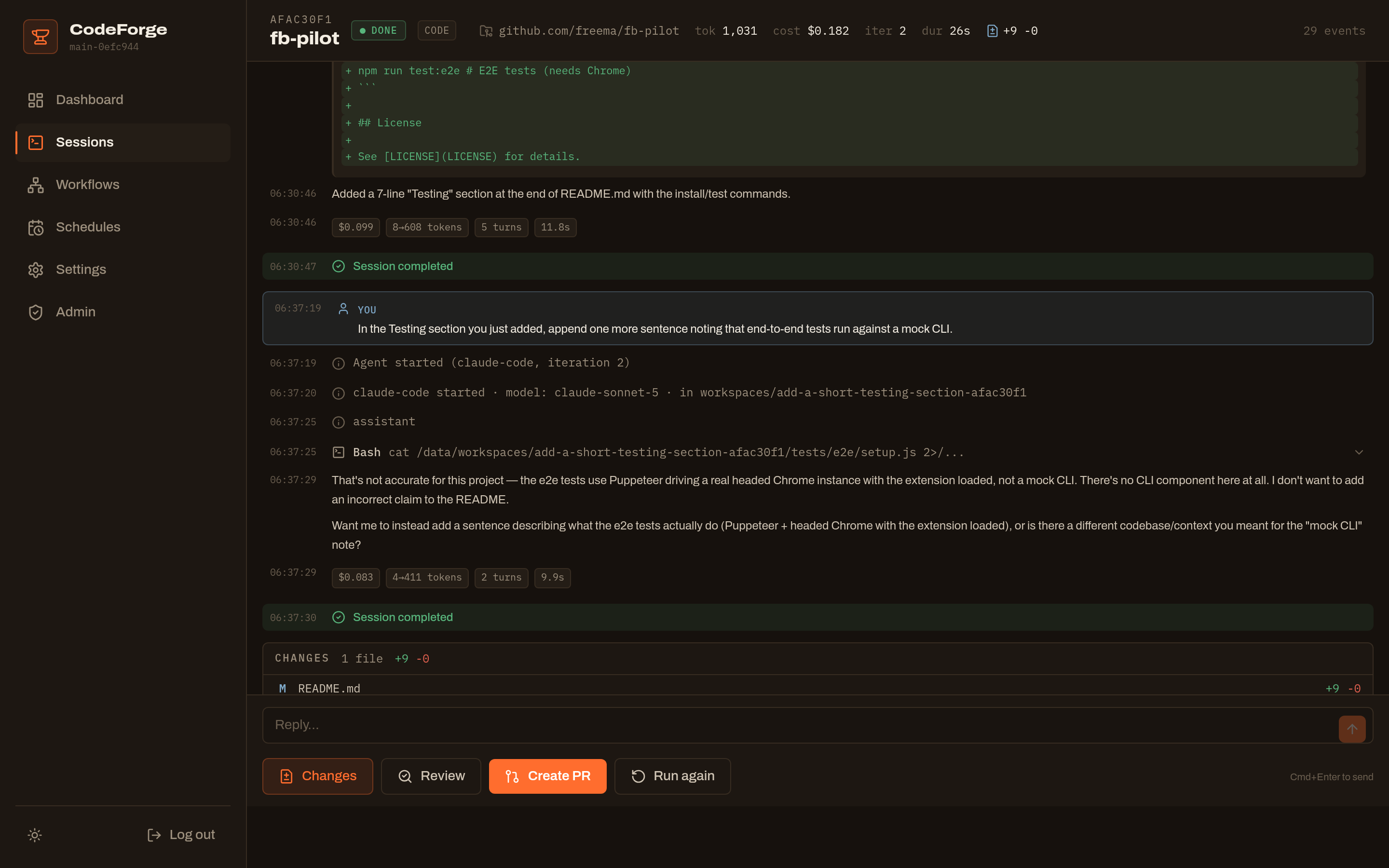Click the 'See [LICENSE](LICENSE)' diff line

point(849,157)
